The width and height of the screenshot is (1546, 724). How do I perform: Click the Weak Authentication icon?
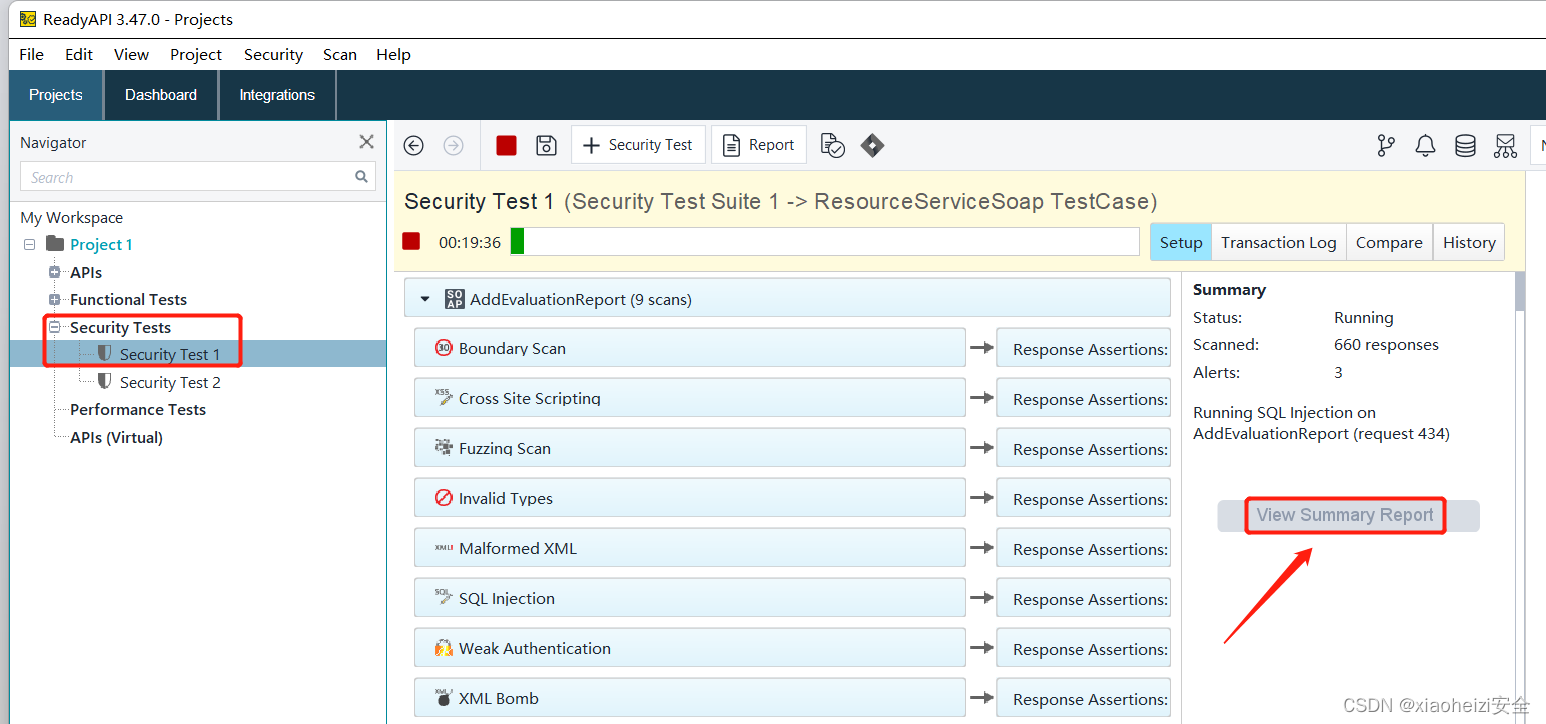444,648
